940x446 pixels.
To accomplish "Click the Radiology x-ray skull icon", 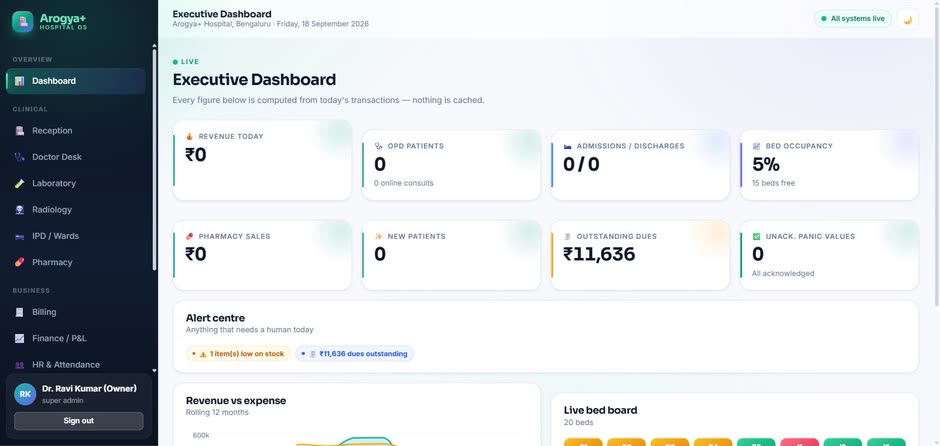I will coord(20,210).
